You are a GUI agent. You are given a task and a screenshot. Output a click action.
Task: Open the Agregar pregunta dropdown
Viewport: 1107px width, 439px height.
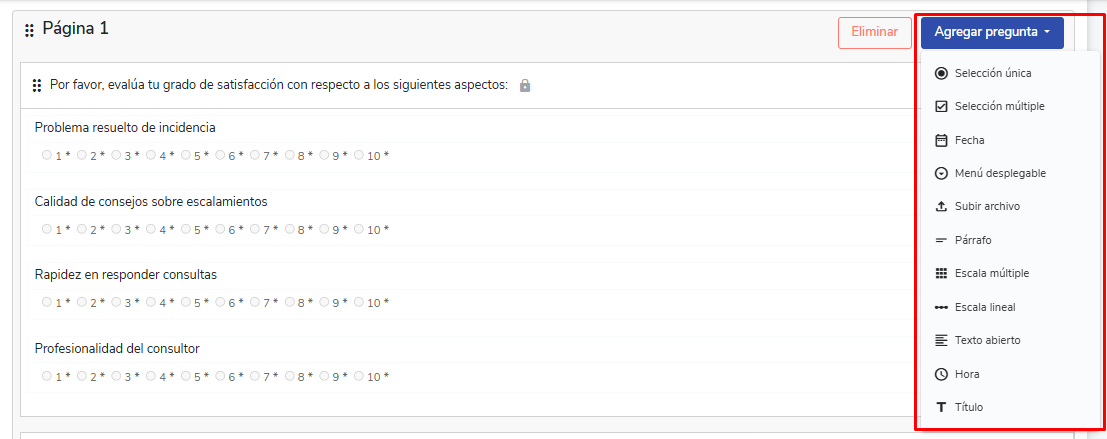click(x=992, y=32)
